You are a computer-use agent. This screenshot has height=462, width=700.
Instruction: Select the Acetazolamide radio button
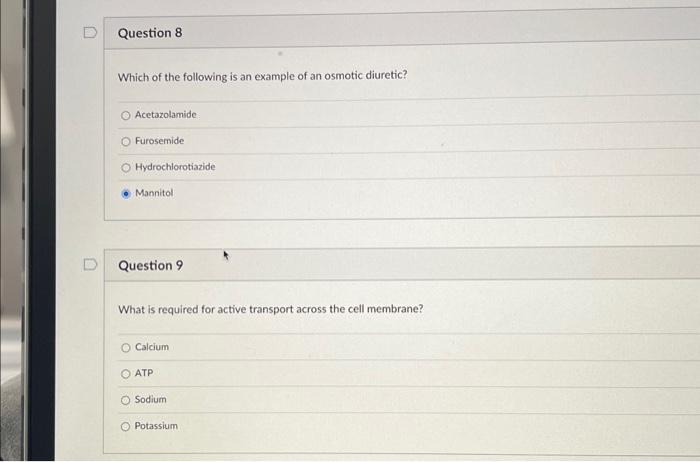pos(126,116)
